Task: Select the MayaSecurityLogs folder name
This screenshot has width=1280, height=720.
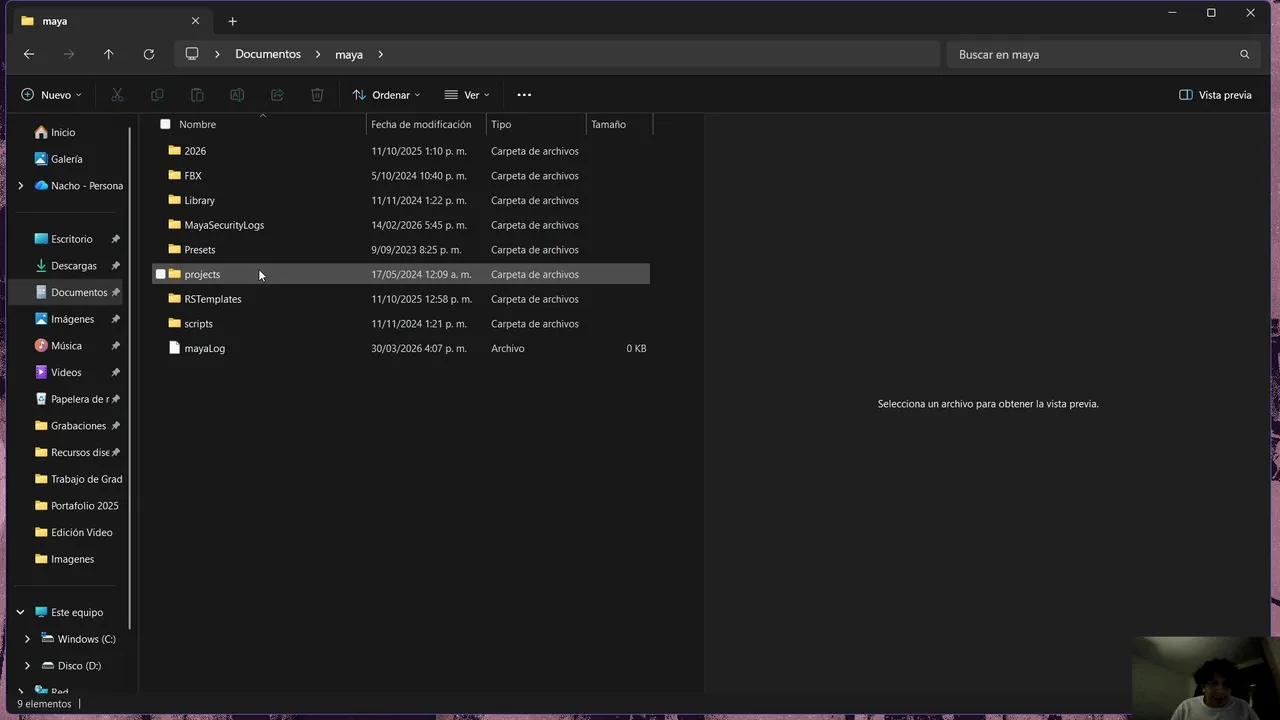Action: point(224,225)
